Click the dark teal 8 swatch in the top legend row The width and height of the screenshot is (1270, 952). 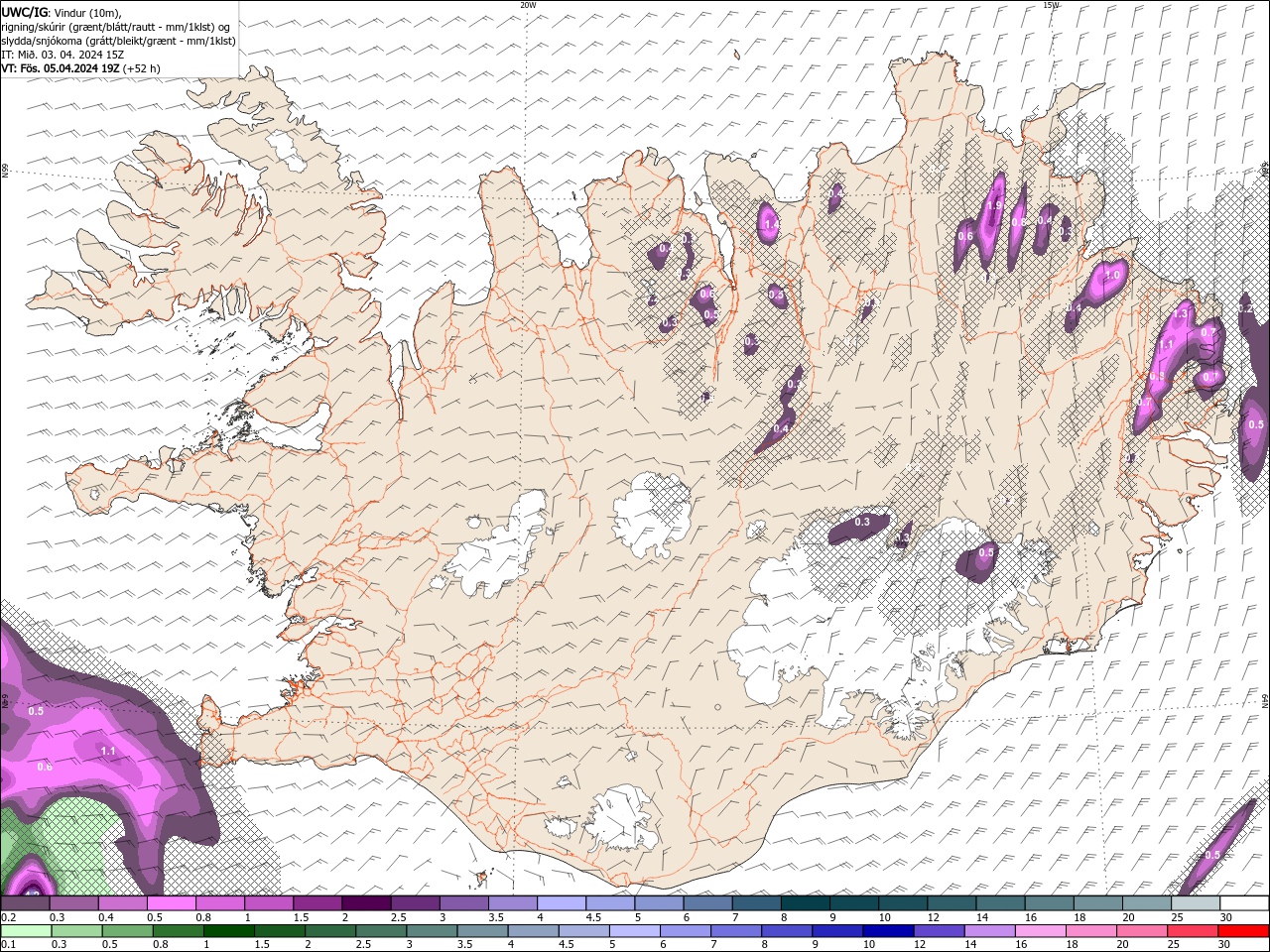coord(805,903)
